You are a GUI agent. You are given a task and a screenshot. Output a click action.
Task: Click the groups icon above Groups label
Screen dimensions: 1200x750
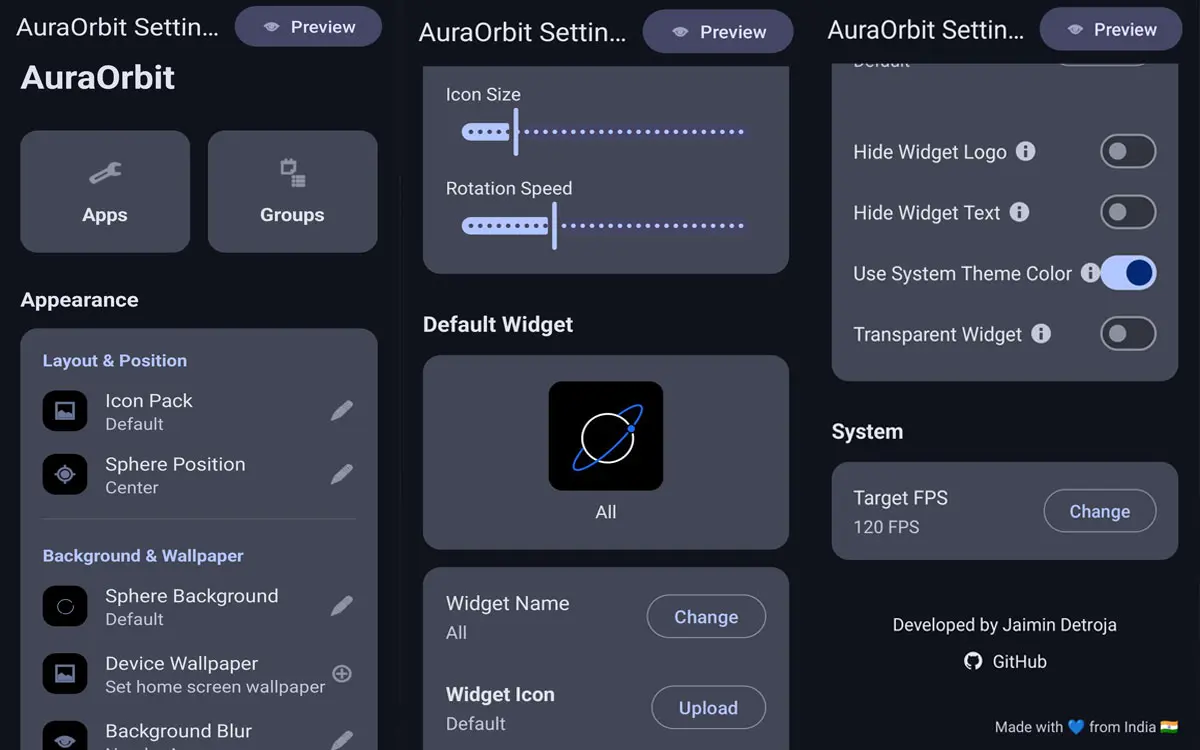[292, 173]
